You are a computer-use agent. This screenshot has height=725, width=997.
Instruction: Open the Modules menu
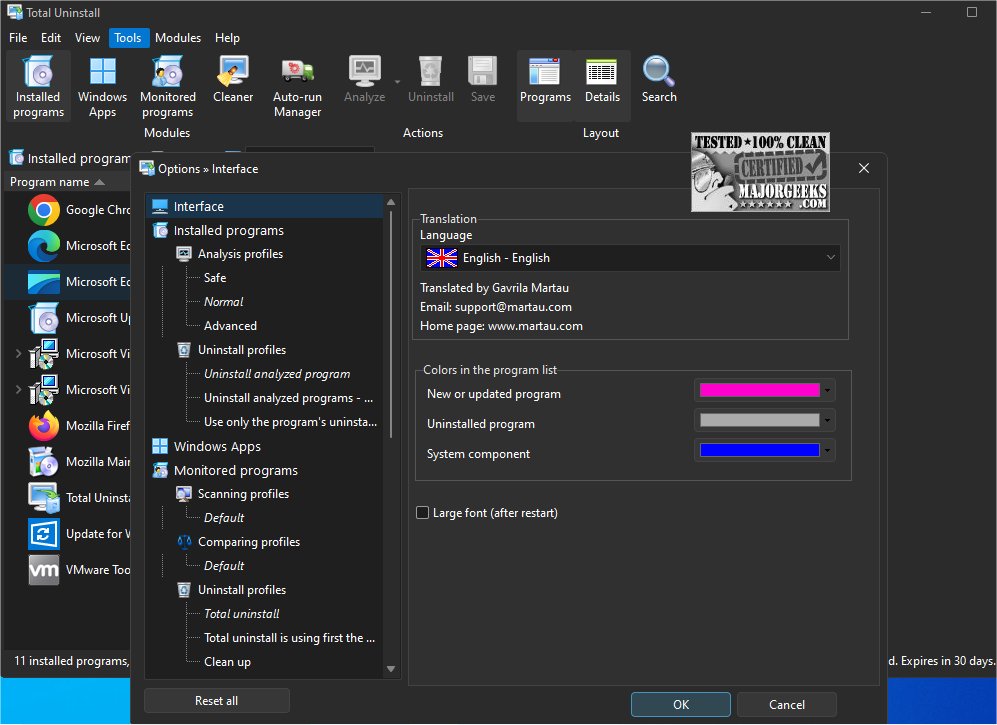[x=178, y=38]
